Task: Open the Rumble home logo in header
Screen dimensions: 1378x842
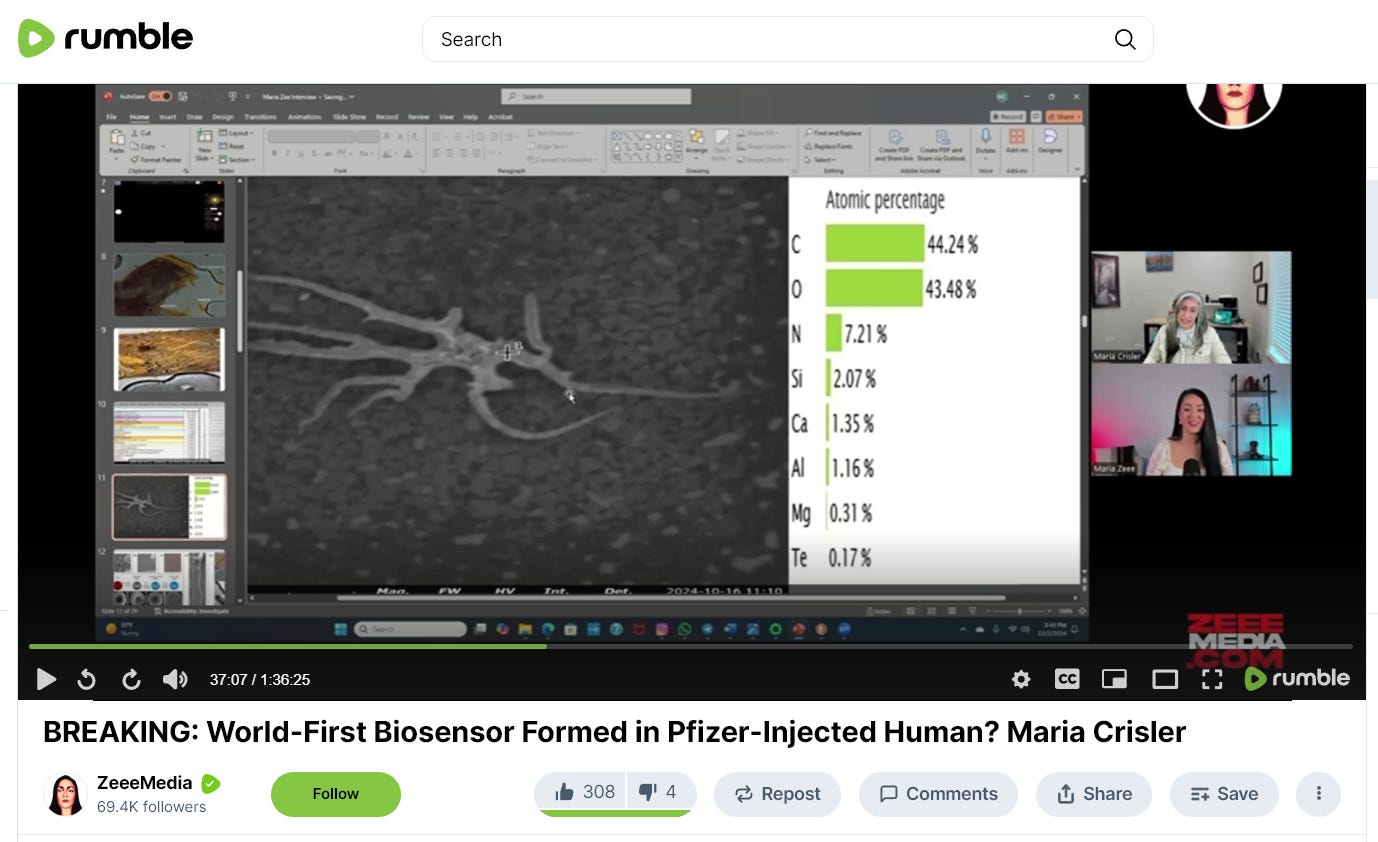Action: pos(105,39)
